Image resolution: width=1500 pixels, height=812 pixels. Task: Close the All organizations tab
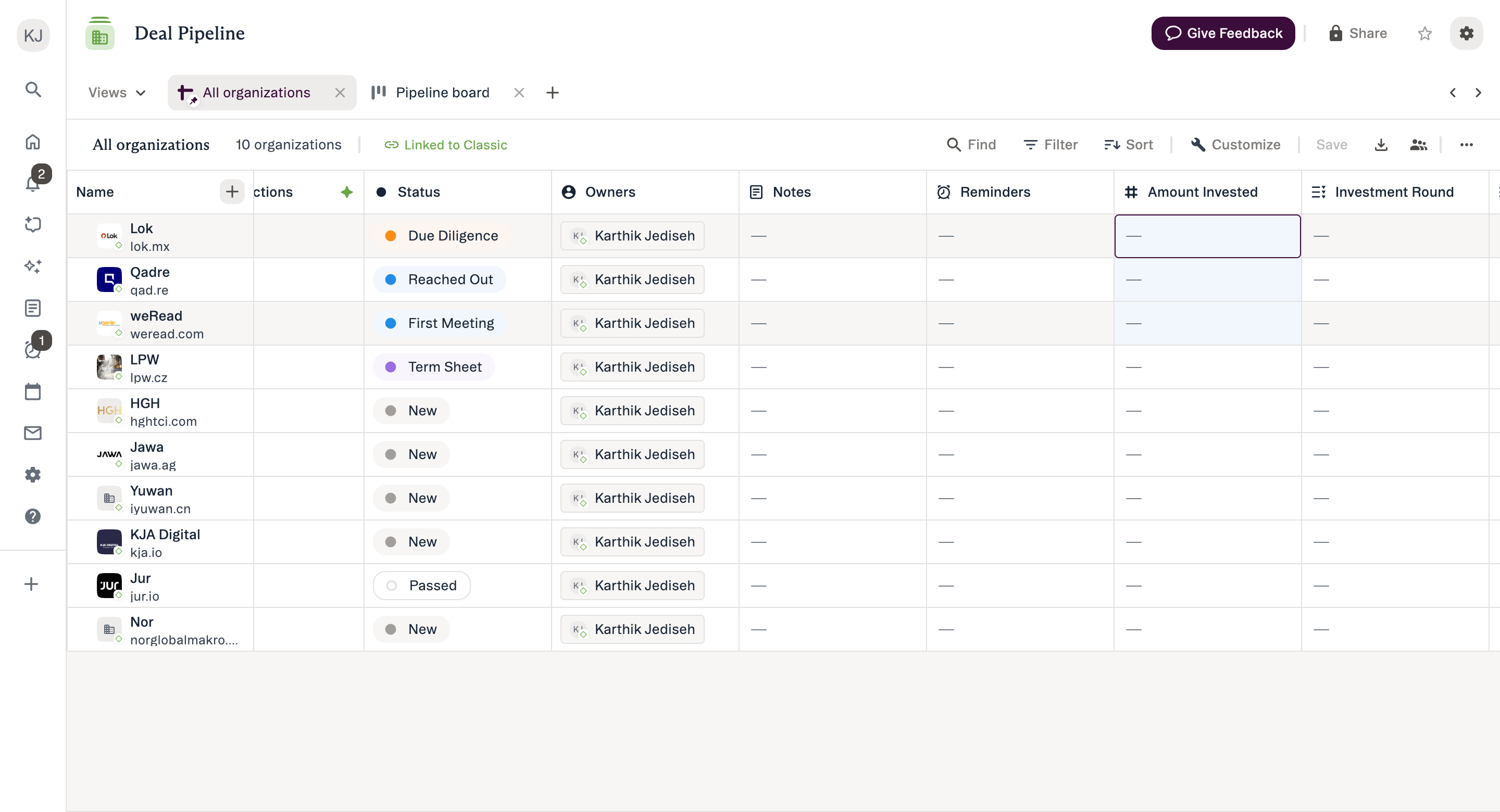coord(340,93)
